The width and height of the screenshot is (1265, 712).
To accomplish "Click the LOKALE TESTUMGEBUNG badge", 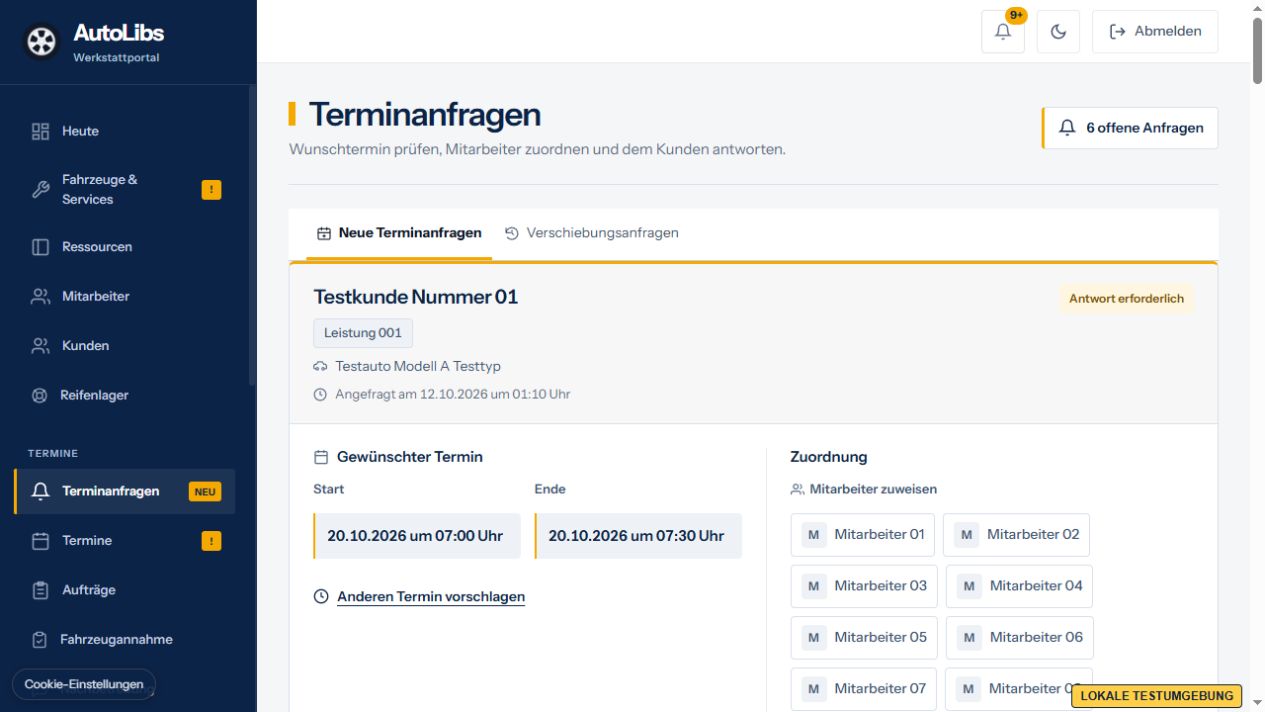I will pos(1157,696).
